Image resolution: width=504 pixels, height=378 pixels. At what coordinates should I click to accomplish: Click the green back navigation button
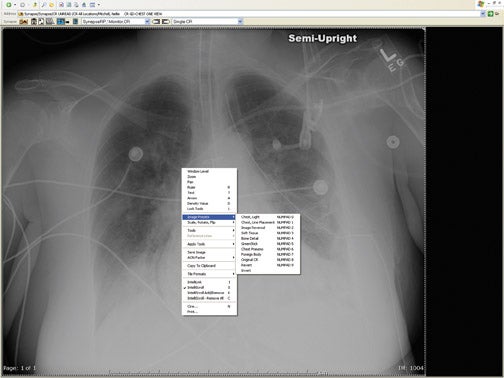click(x=9, y=5)
